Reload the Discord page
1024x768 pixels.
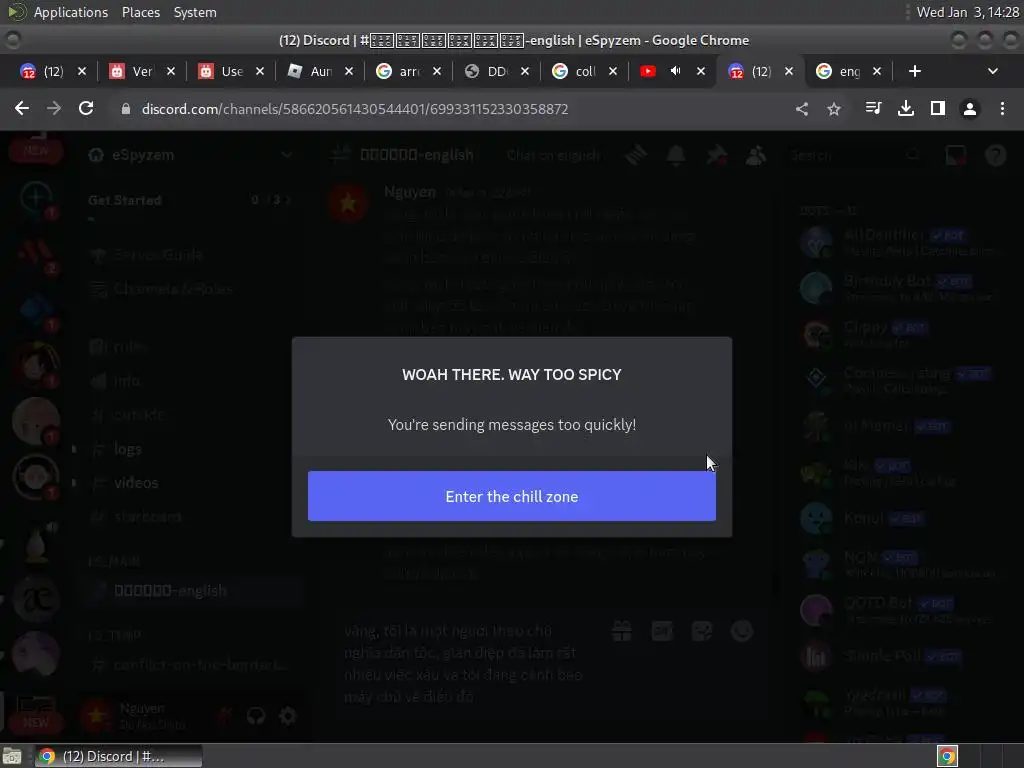(x=86, y=108)
